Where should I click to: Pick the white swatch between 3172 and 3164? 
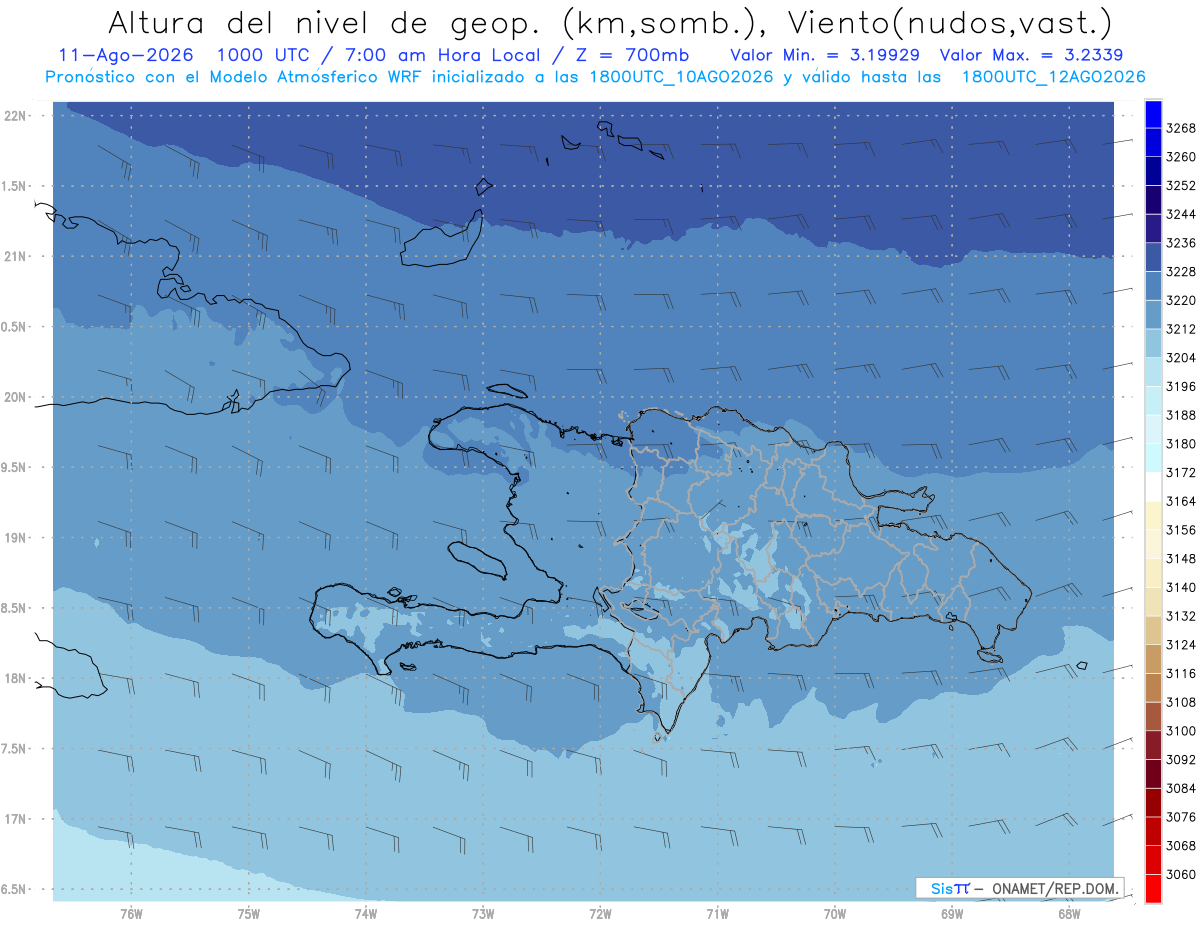click(1152, 487)
